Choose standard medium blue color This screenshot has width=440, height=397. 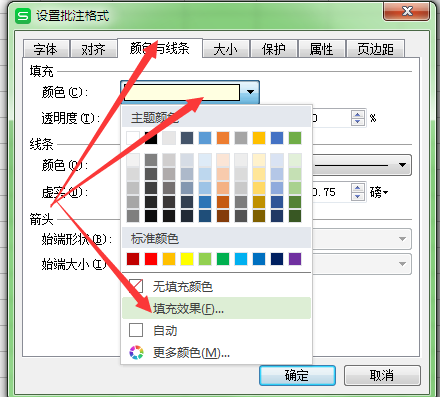[259, 259]
